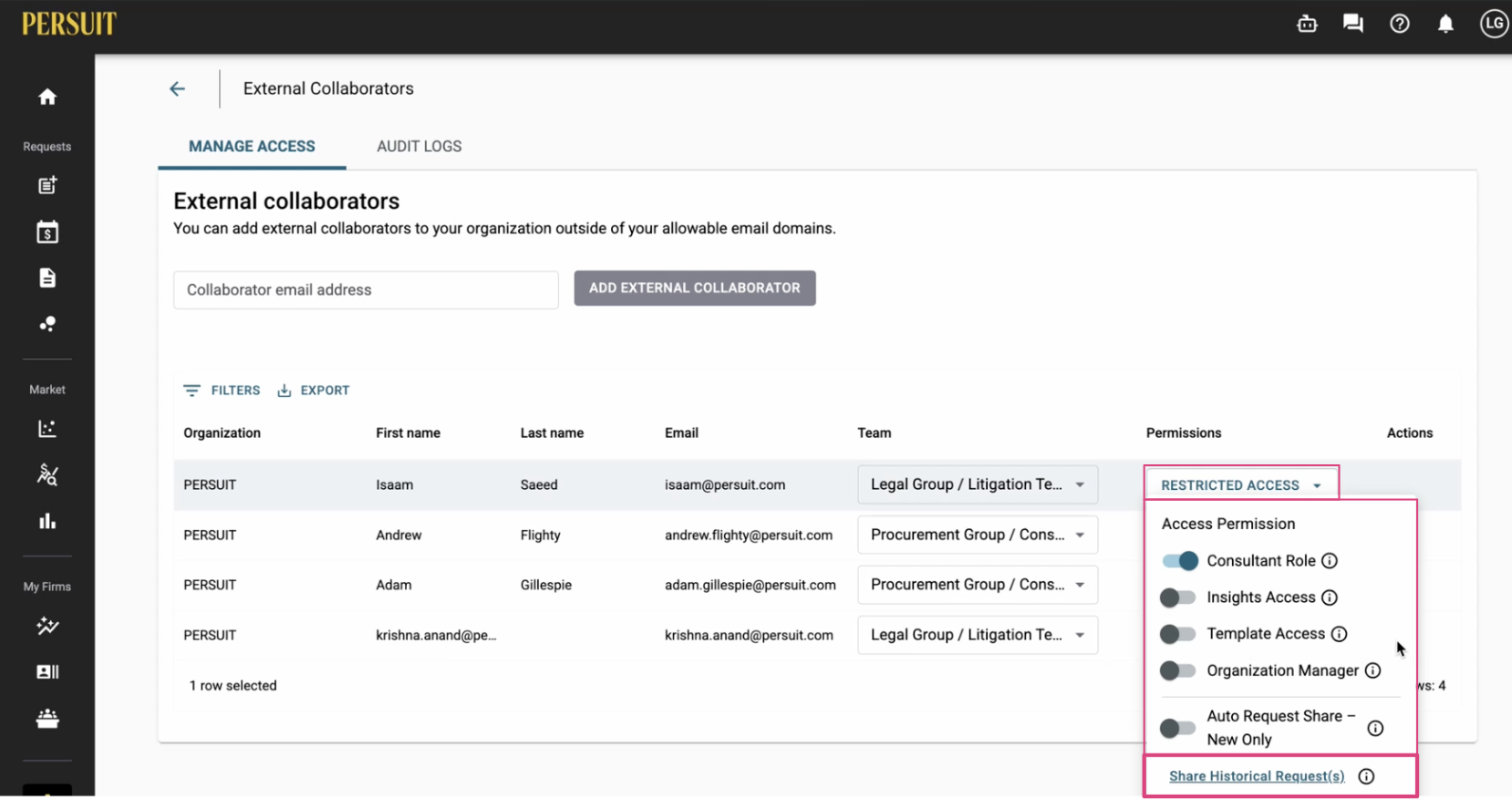The image size is (1512, 801).
Task: Enable the Organization Manager toggle
Action: click(1177, 671)
